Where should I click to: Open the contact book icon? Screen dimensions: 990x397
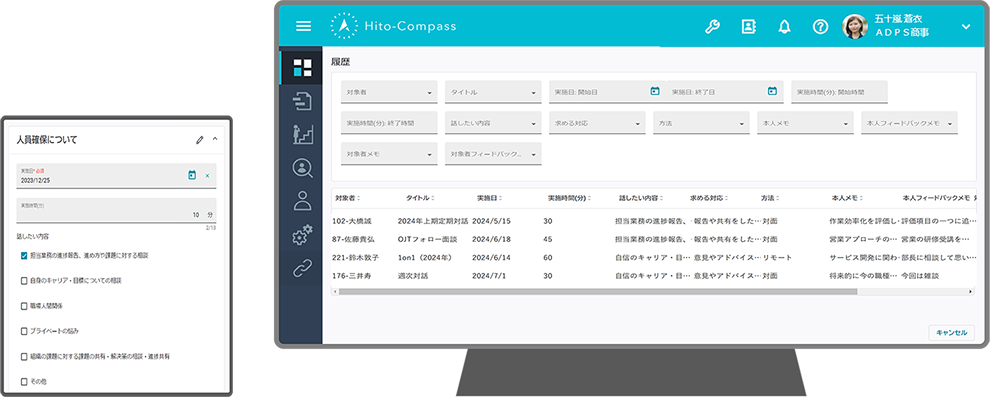749,27
